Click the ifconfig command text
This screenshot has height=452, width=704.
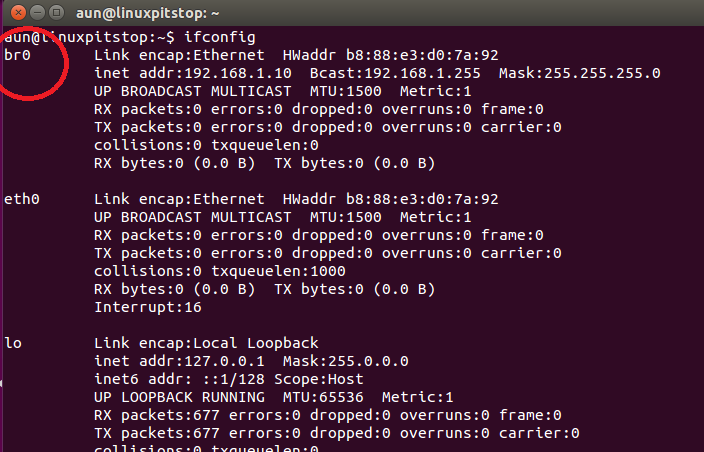click(x=220, y=37)
